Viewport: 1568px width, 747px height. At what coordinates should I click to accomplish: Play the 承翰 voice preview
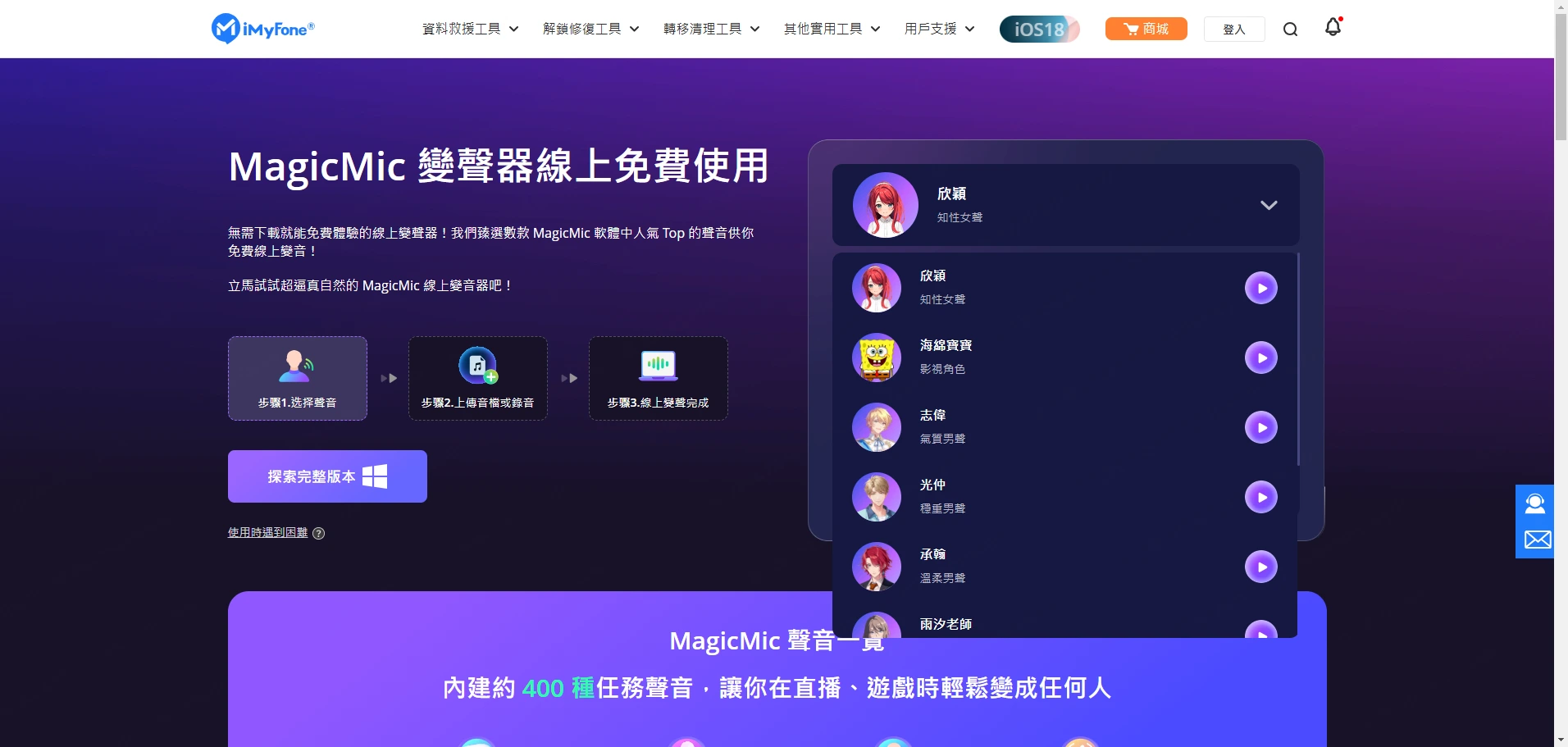1261,567
